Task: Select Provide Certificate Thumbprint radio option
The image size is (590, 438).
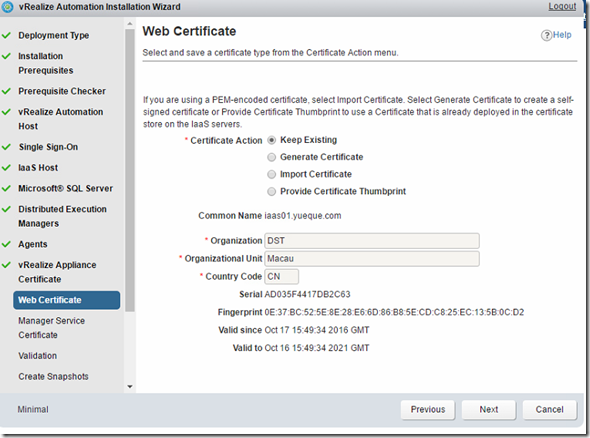Action: click(x=271, y=192)
